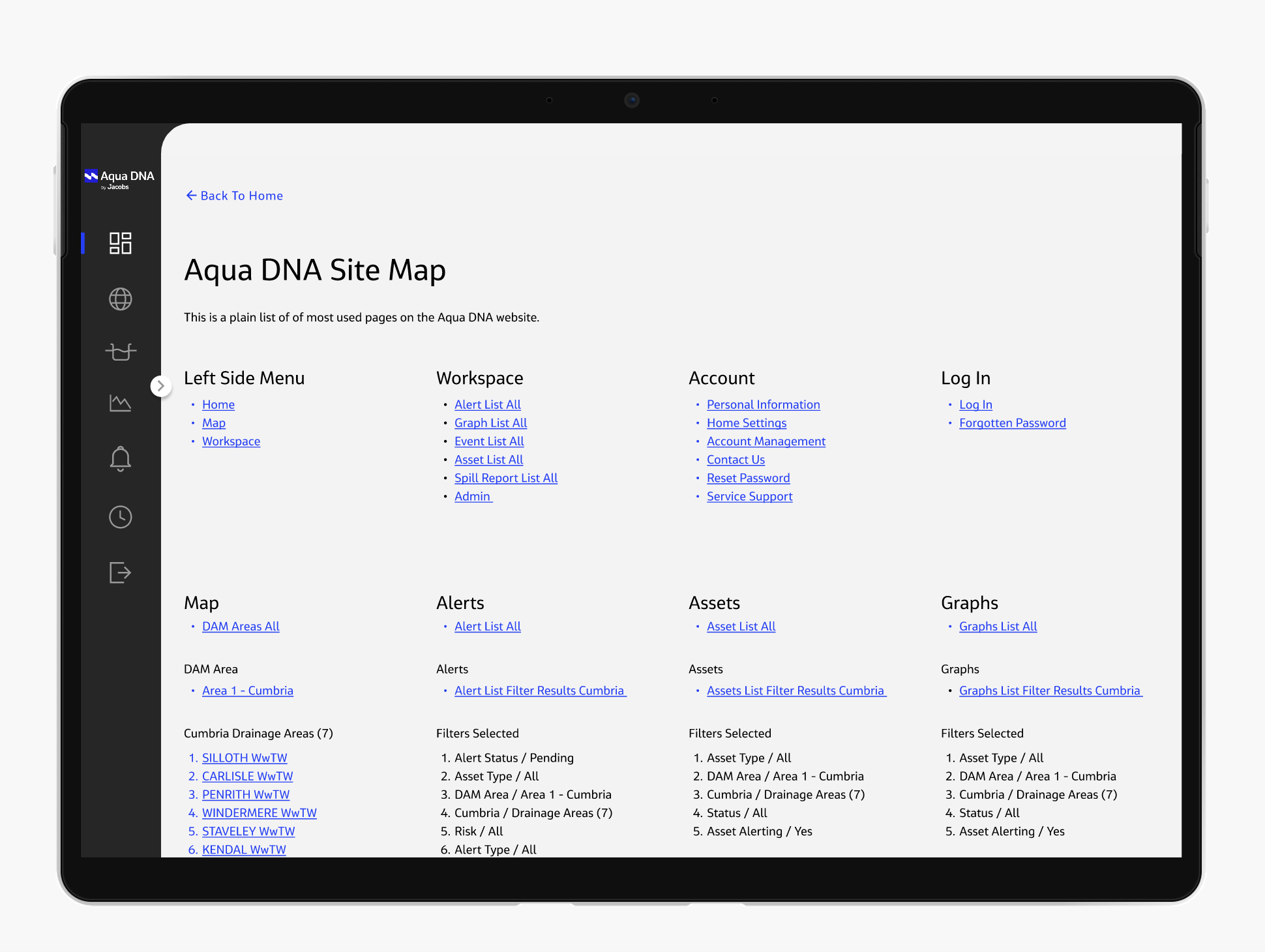Click the Service Support link
Screen dimensions: 1265x952
click(749, 496)
